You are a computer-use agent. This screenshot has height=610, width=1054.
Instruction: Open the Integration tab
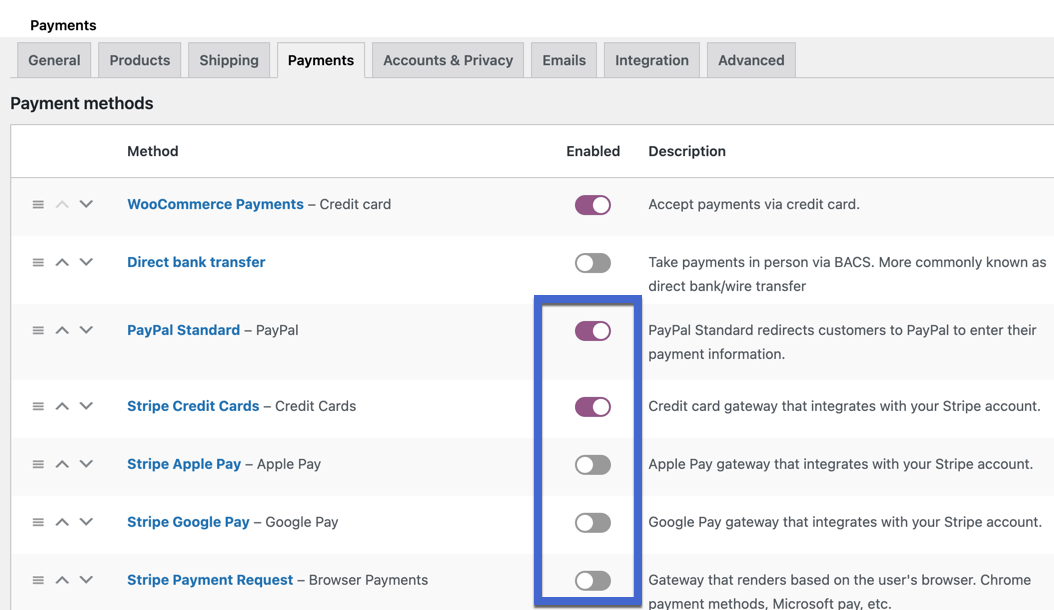coord(652,61)
